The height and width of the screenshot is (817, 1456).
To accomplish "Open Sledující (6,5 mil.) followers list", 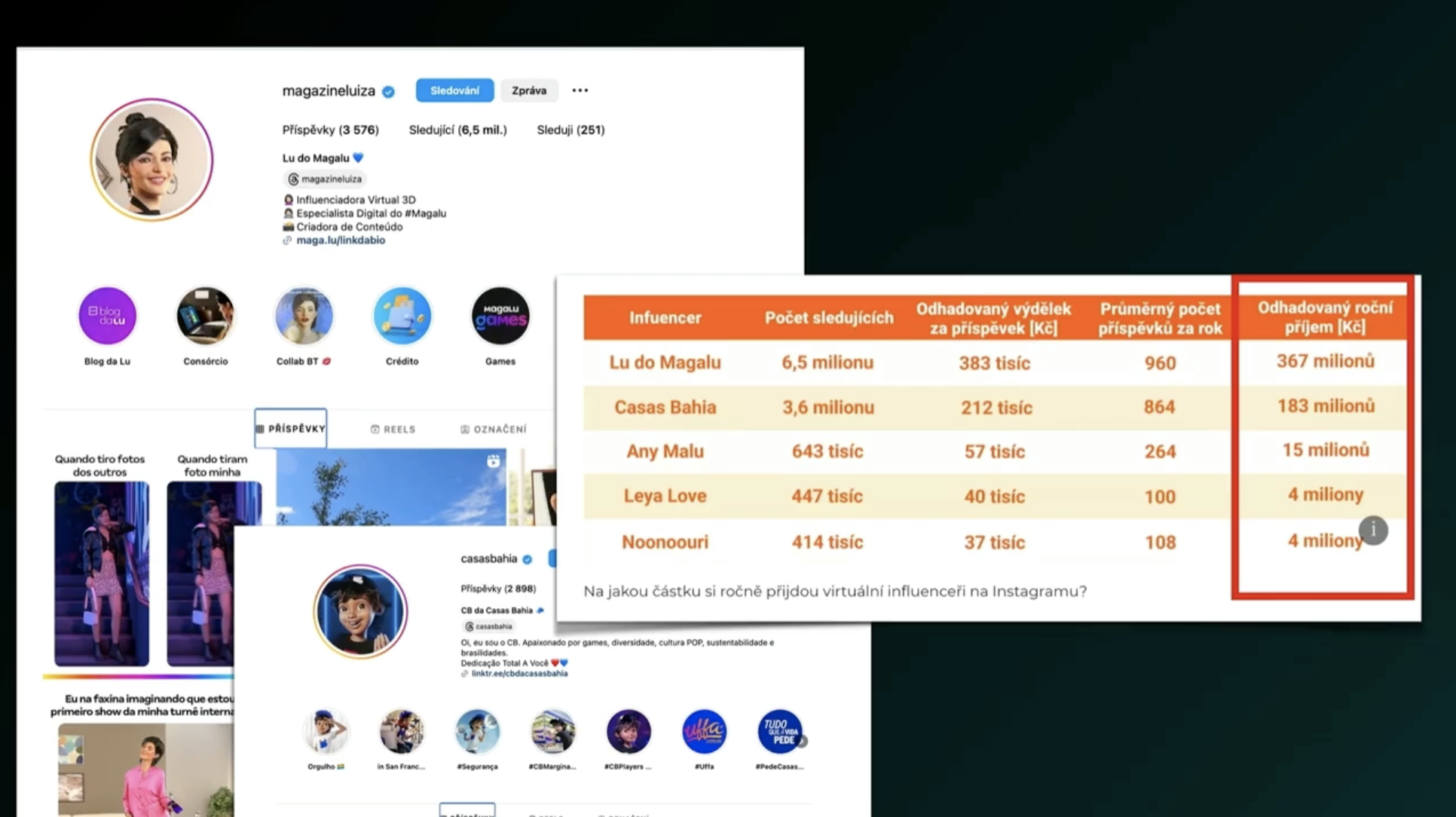I will [457, 130].
